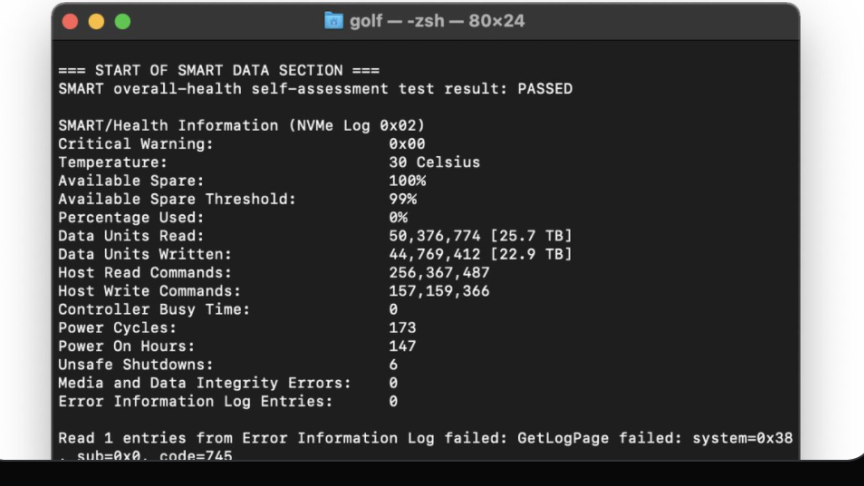Click the Data Units Written value
Screen dimensions: 864x486
pyautogui.click(x=480, y=254)
